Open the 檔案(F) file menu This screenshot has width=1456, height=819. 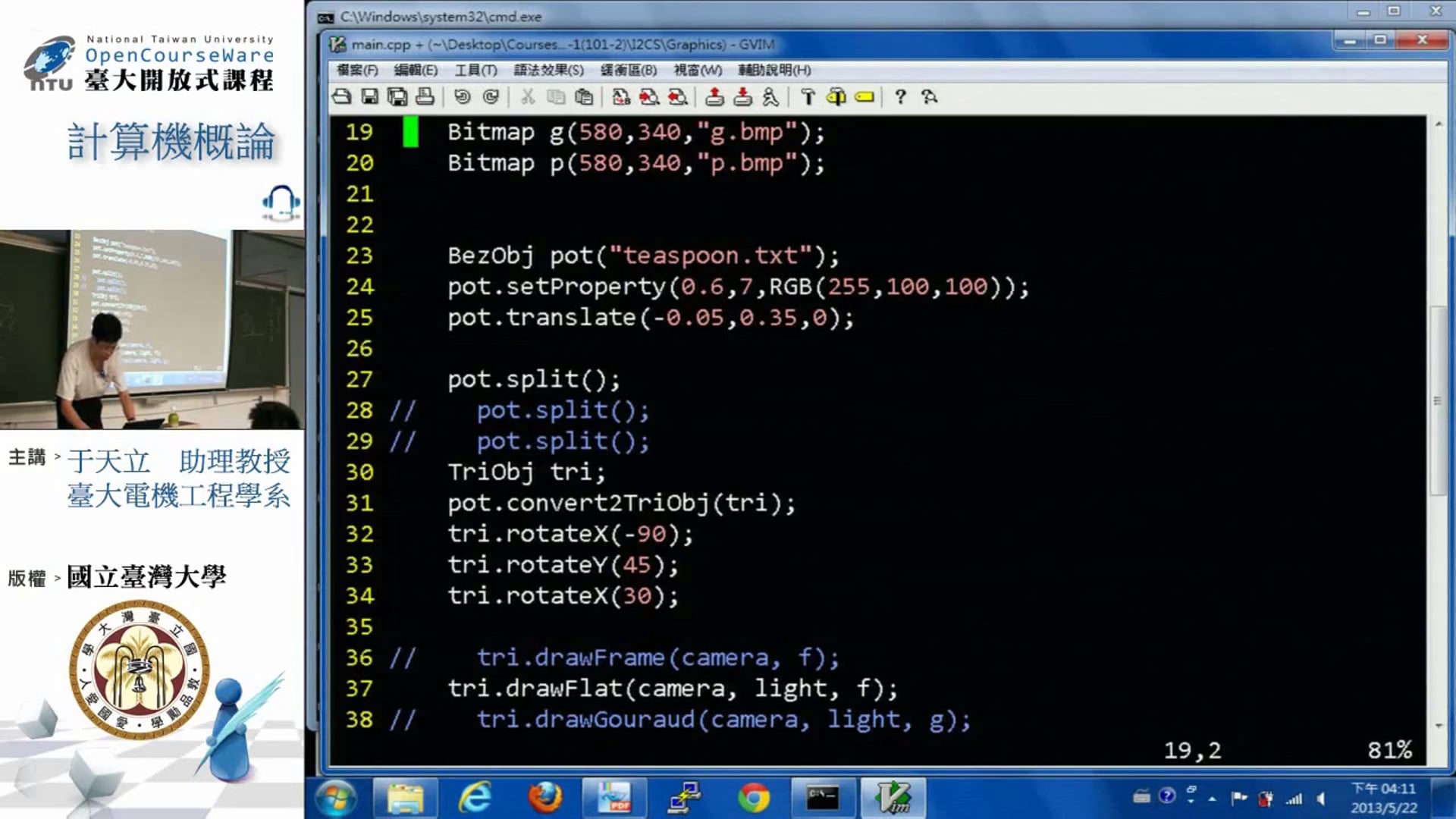[x=357, y=70]
